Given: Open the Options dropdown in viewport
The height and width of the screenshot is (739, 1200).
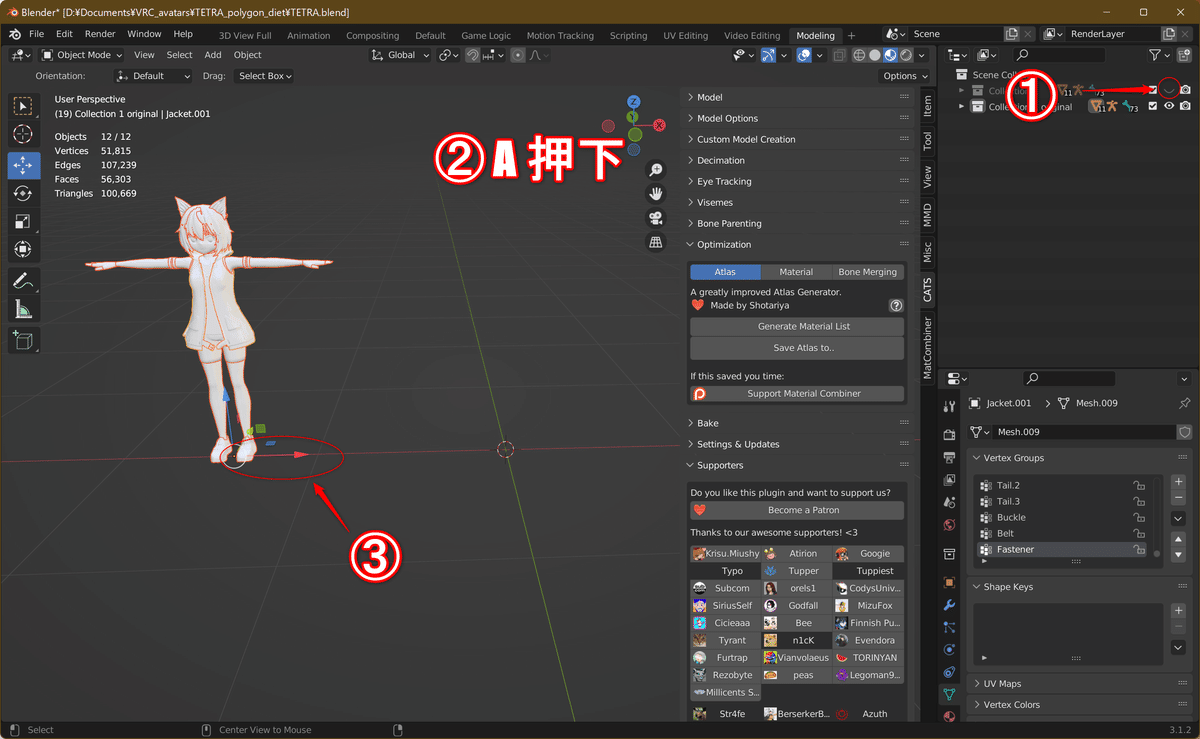Looking at the screenshot, I should 904,76.
